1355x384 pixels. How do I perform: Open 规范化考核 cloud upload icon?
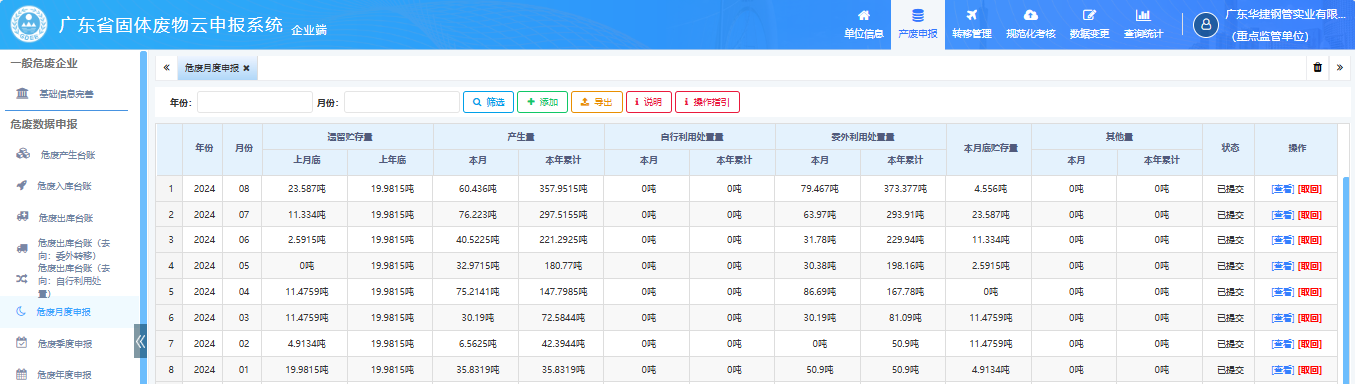1030,24
